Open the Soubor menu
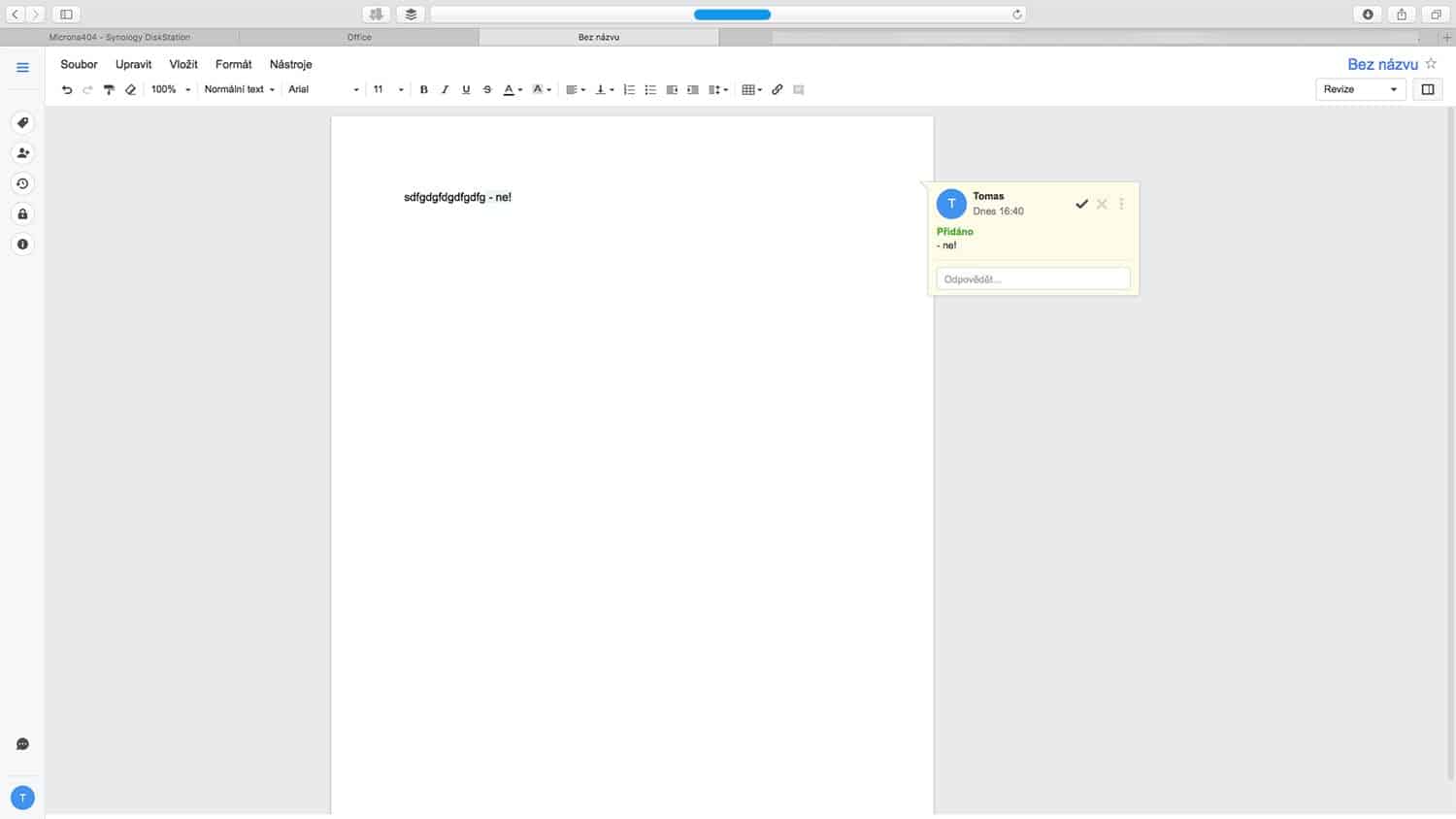This screenshot has width=1456, height=819. 79,64
